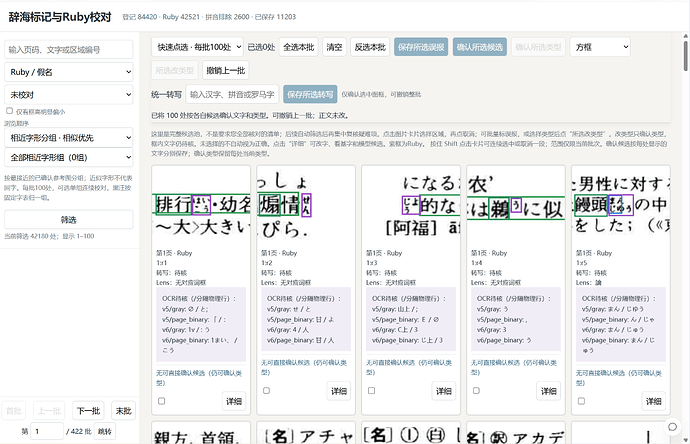Go to next batch with 下一批
Image resolution: width=690 pixels, height=444 pixels.
click(88, 411)
